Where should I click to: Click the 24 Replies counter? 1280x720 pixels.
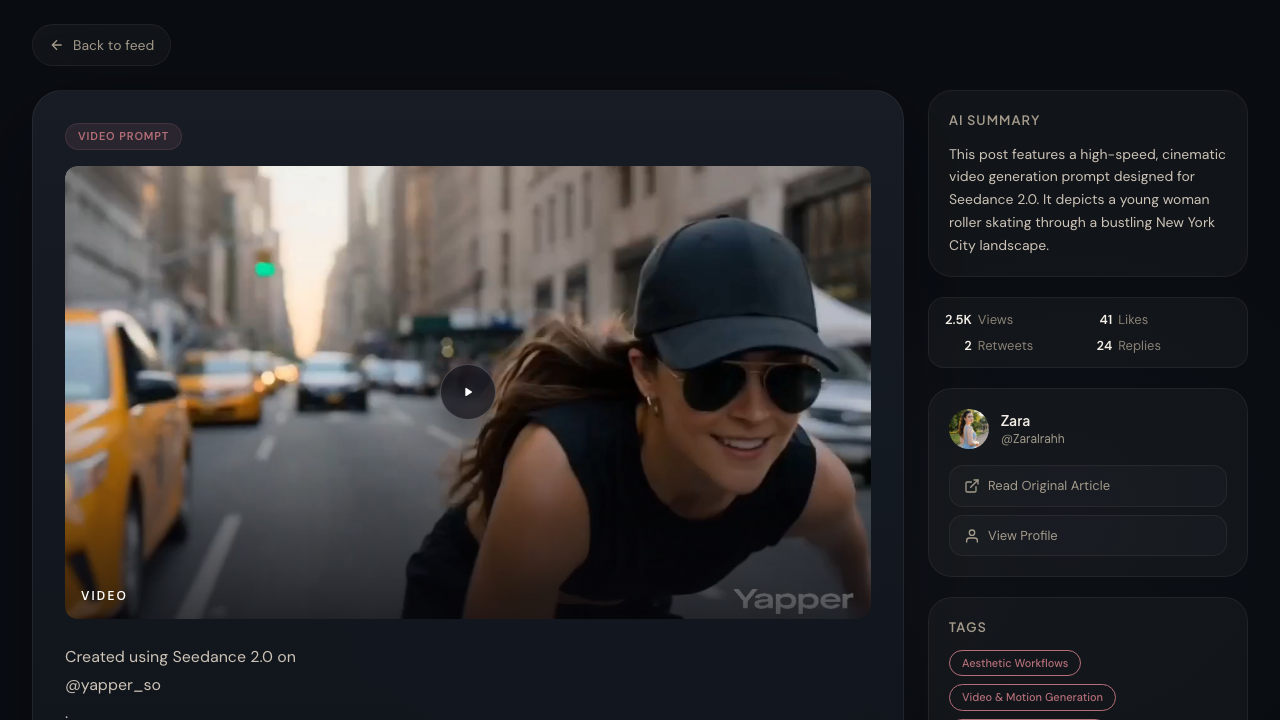click(1128, 345)
